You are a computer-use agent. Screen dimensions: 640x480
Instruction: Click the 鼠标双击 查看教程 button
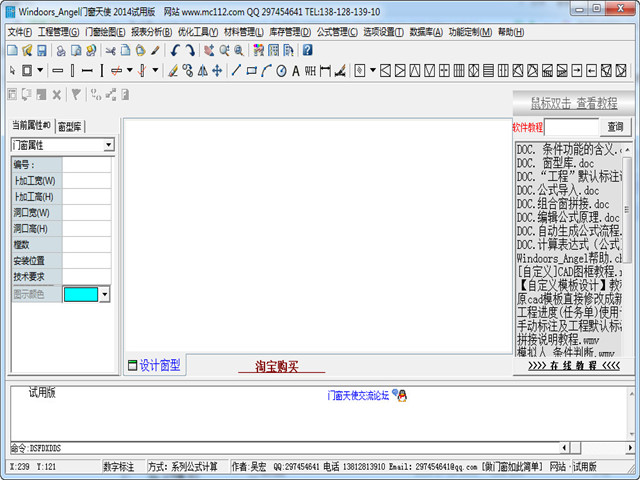573,103
